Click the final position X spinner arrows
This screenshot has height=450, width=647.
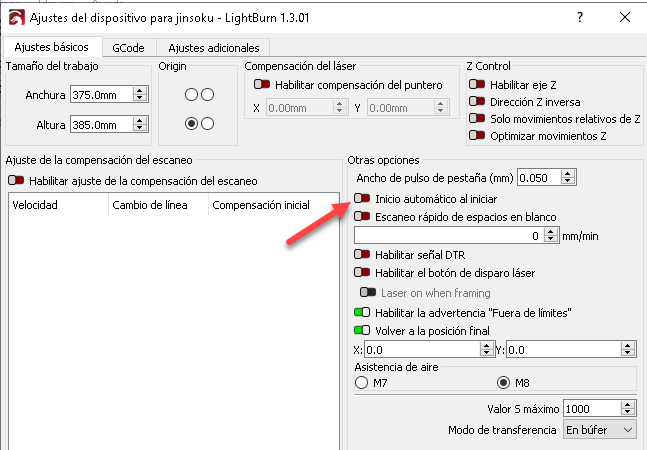487,350
